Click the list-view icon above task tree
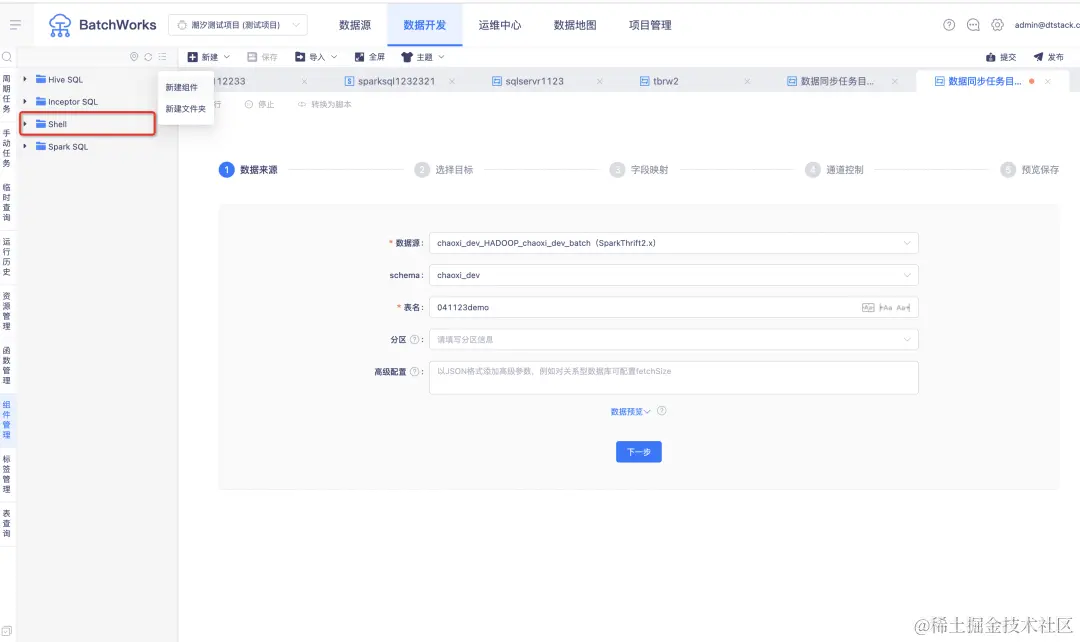 coord(163,56)
